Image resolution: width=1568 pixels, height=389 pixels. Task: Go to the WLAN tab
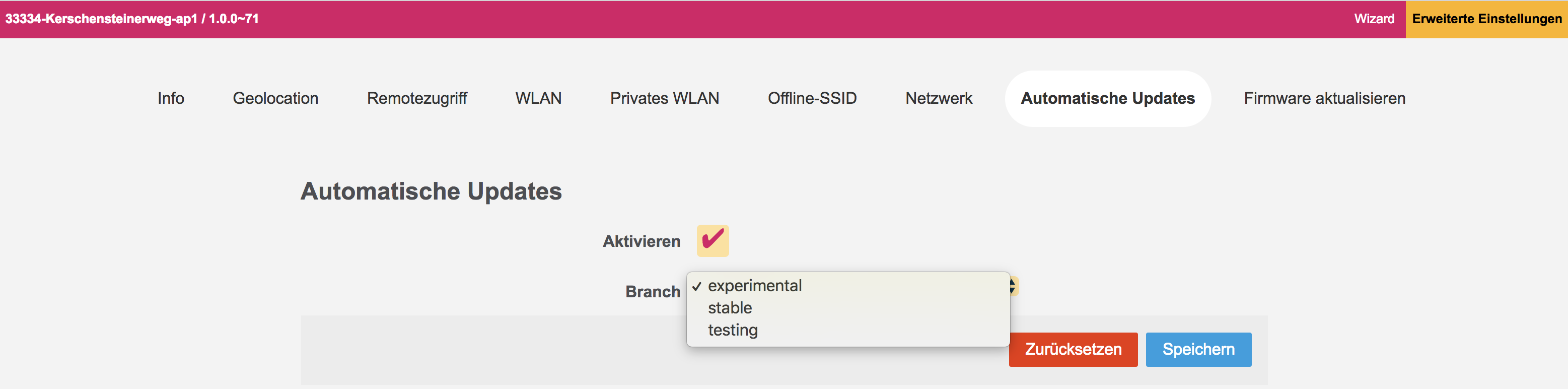(x=538, y=99)
